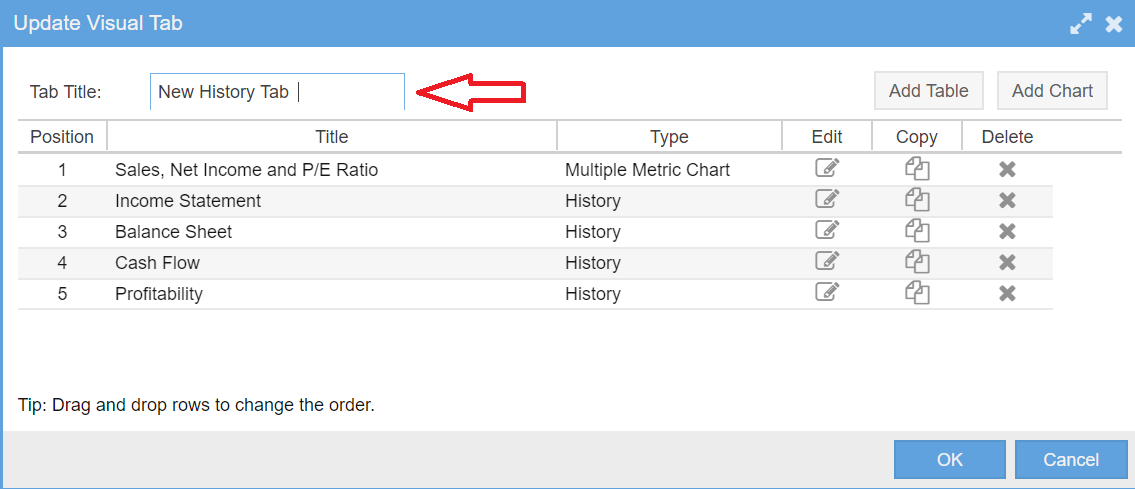The image size is (1135, 489).
Task: Remove the Cash Flow table
Action: click(1007, 263)
